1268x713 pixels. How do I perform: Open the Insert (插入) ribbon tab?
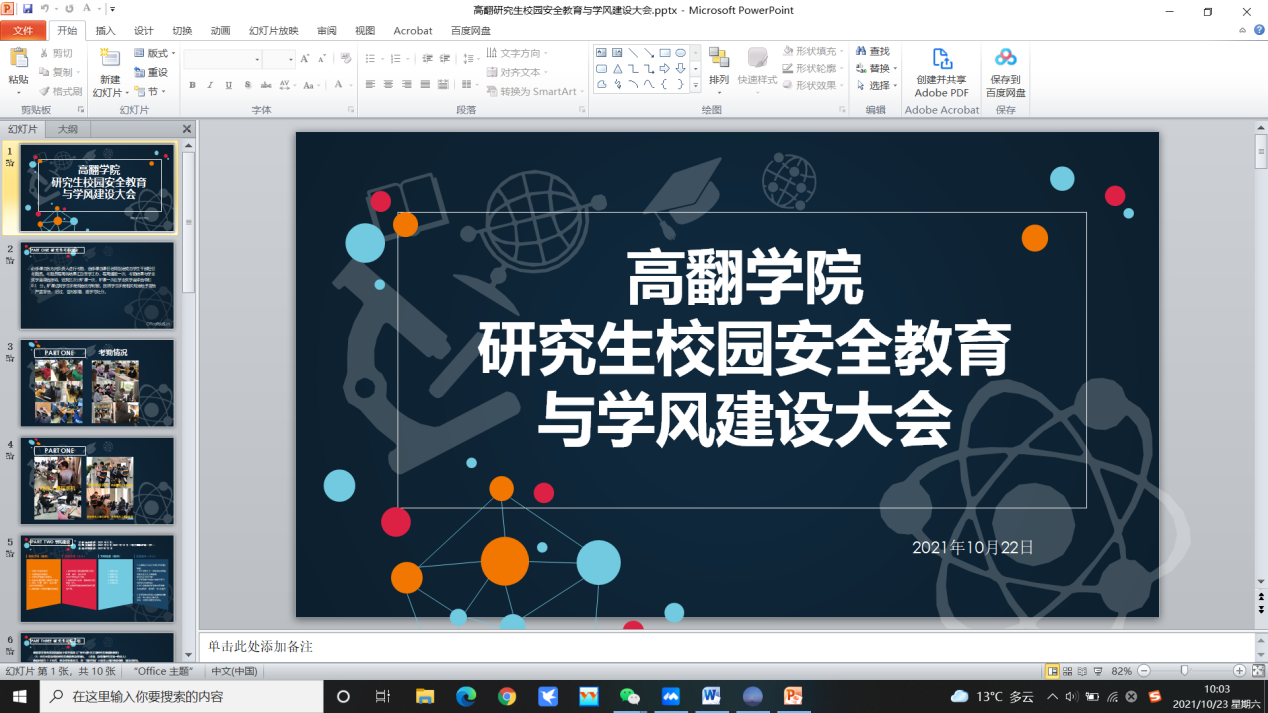tap(105, 31)
